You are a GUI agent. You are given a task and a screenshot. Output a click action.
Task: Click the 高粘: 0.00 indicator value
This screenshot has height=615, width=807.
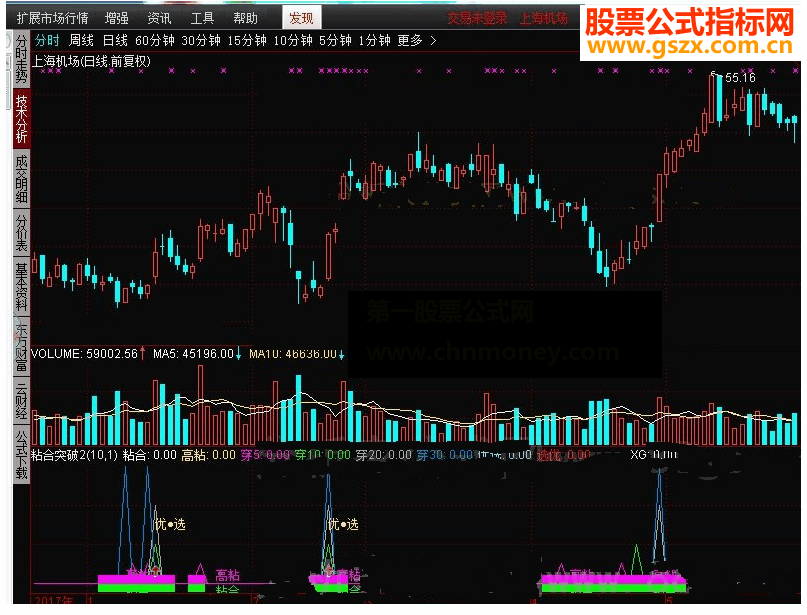[208, 455]
